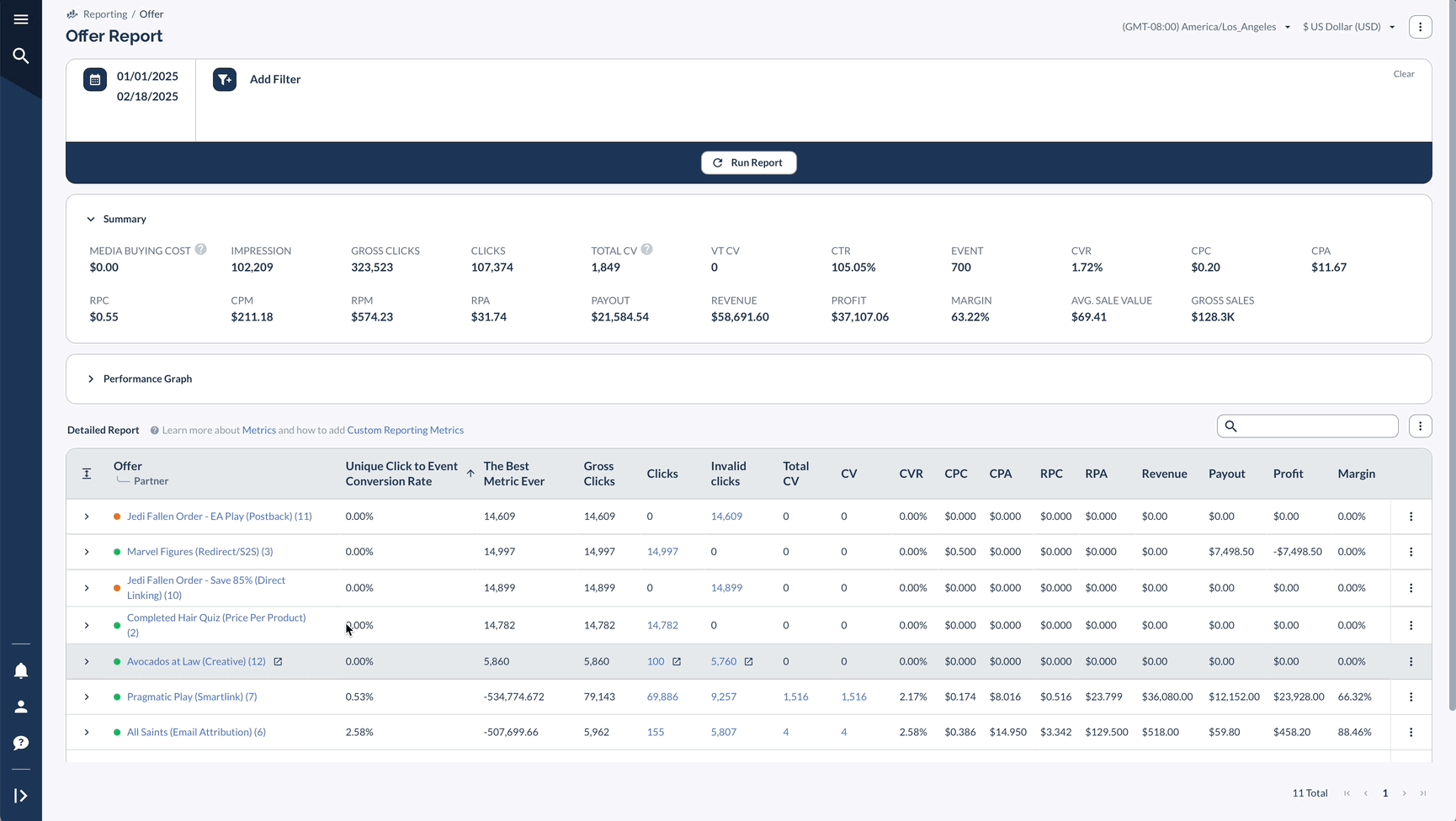
Task: Expand Jedi Fallen Order EA Play row
Action: tap(87, 516)
